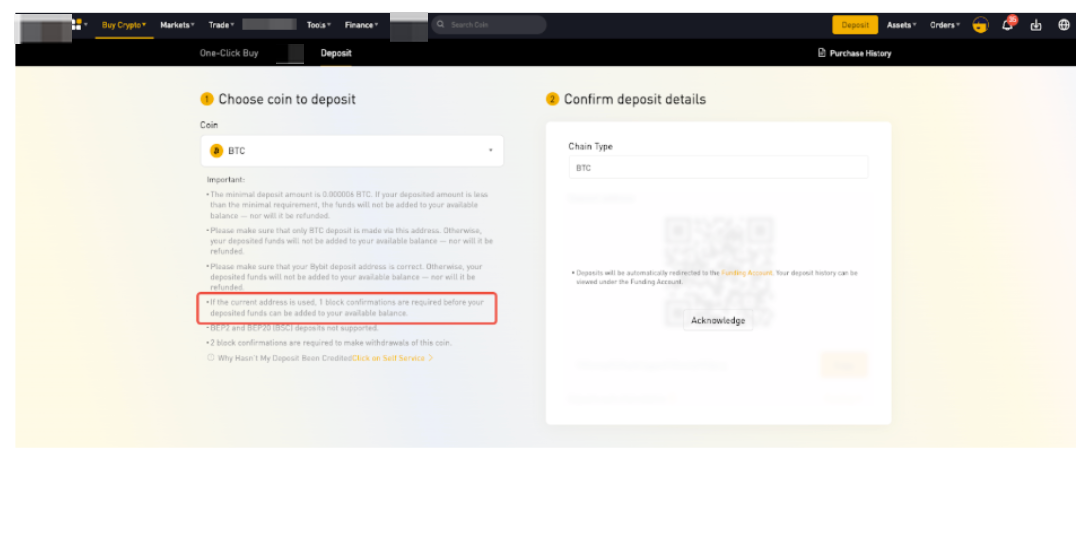Open the Buy Crypto menu
This screenshot has height=538, width=1086.
click(x=123, y=25)
